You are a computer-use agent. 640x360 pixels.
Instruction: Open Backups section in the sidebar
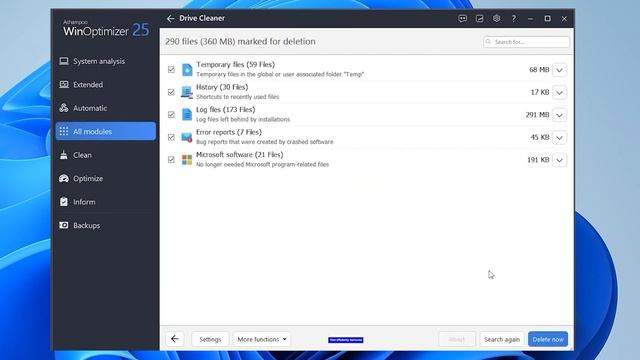(106, 225)
